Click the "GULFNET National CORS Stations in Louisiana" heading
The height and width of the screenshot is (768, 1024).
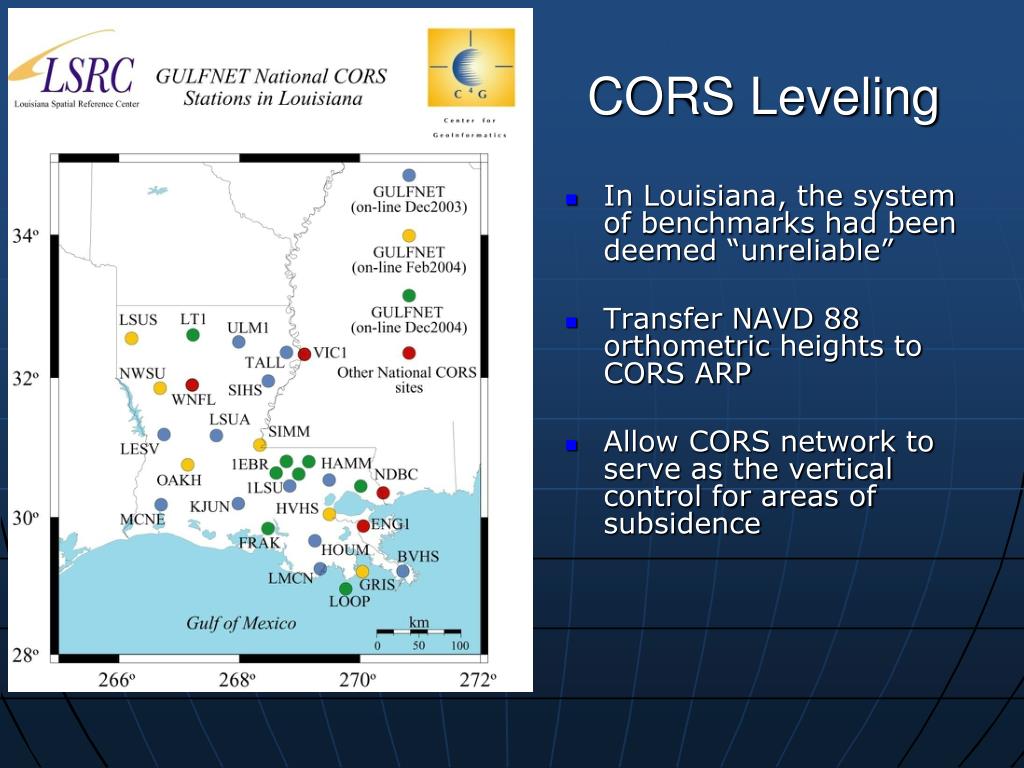(x=272, y=88)
